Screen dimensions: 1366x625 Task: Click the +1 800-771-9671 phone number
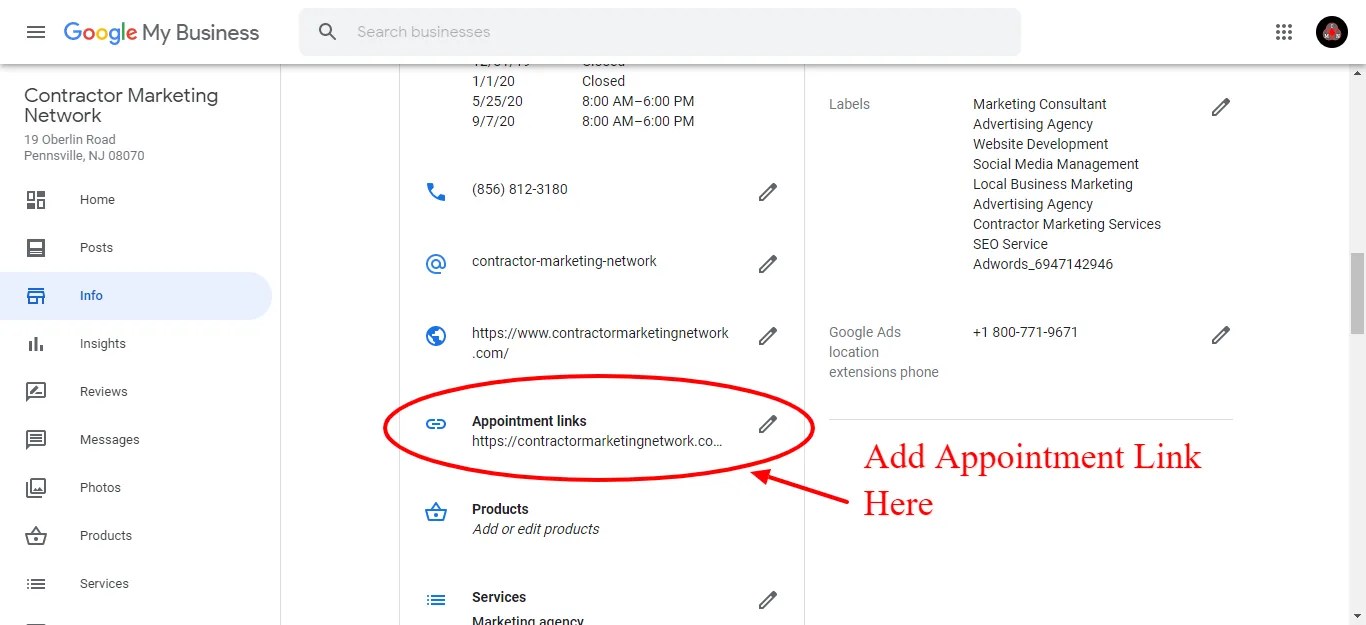coord(1025,332)
